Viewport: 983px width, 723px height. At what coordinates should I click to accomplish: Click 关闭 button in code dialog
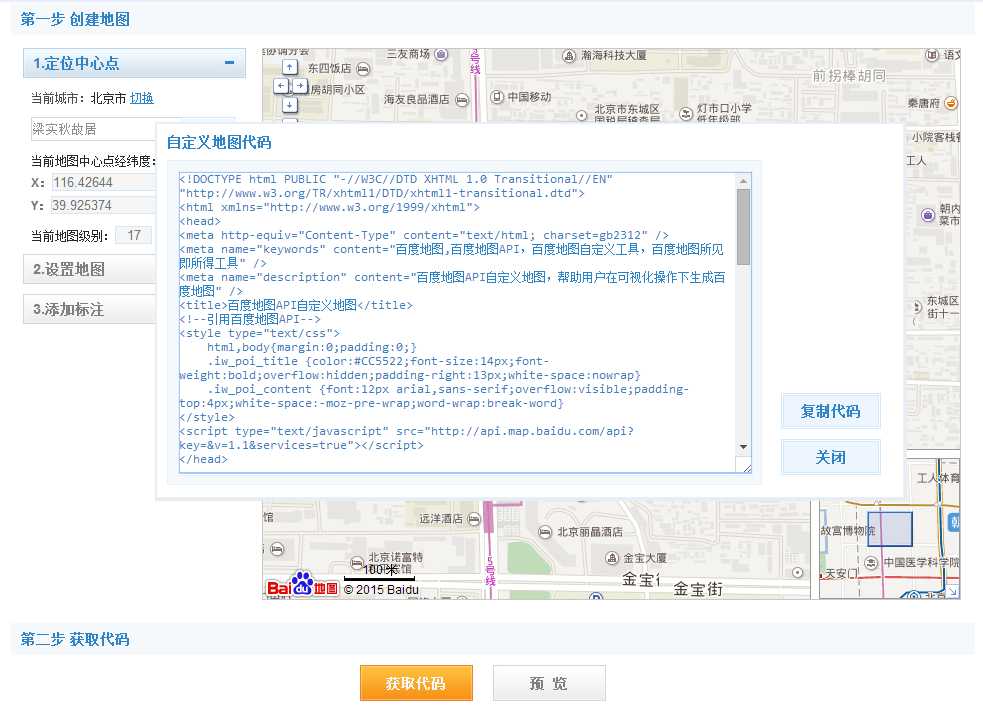pos(831,457)
